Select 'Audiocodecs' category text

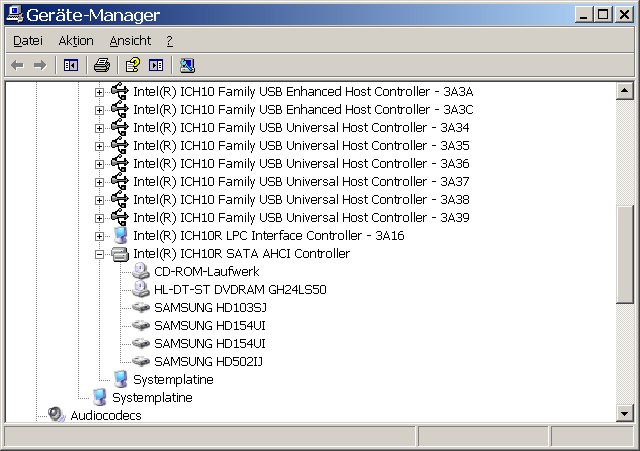[106, 415]
